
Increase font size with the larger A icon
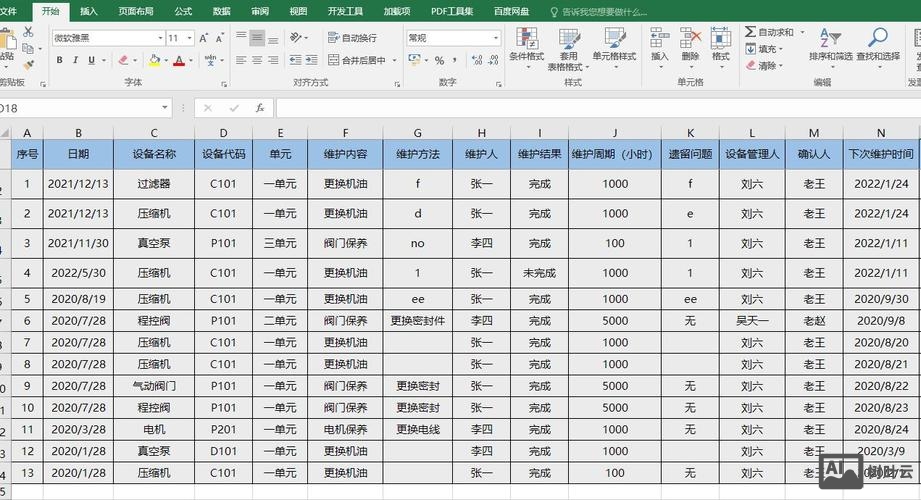(204, 38)
